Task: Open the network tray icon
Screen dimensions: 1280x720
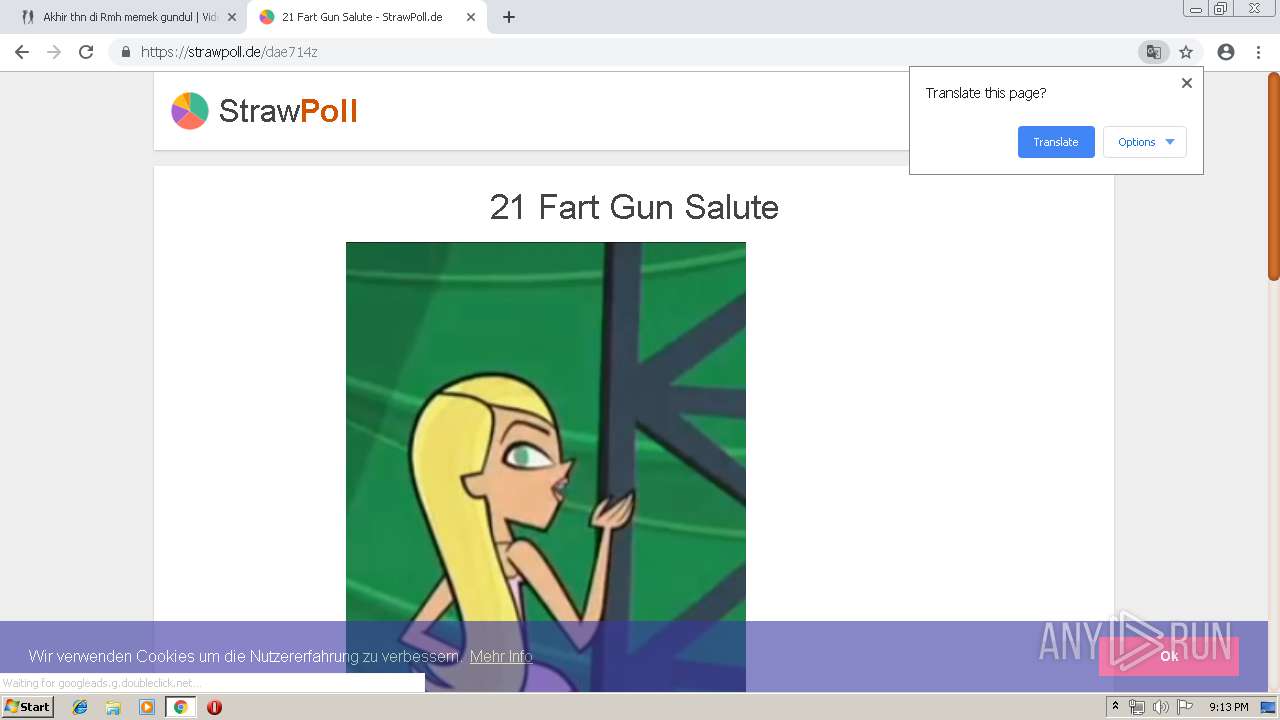Action: pyautogui.click(x=1137, y=707)
